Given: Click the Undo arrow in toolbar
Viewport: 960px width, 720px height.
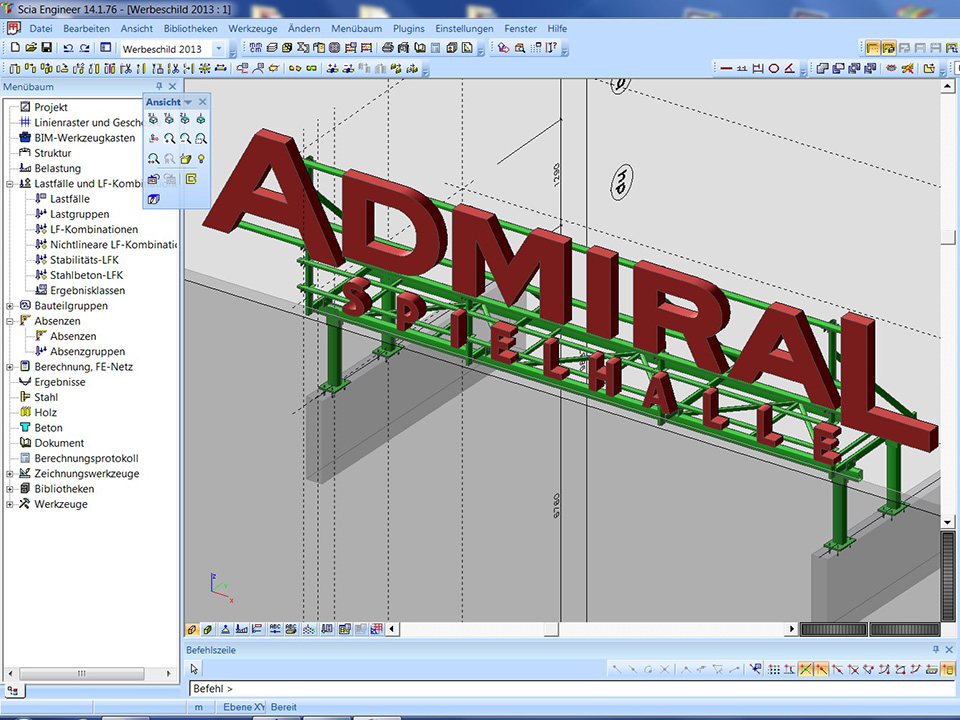Looking at the screenshot, I should pyautogui.click(x=68, y=47).
